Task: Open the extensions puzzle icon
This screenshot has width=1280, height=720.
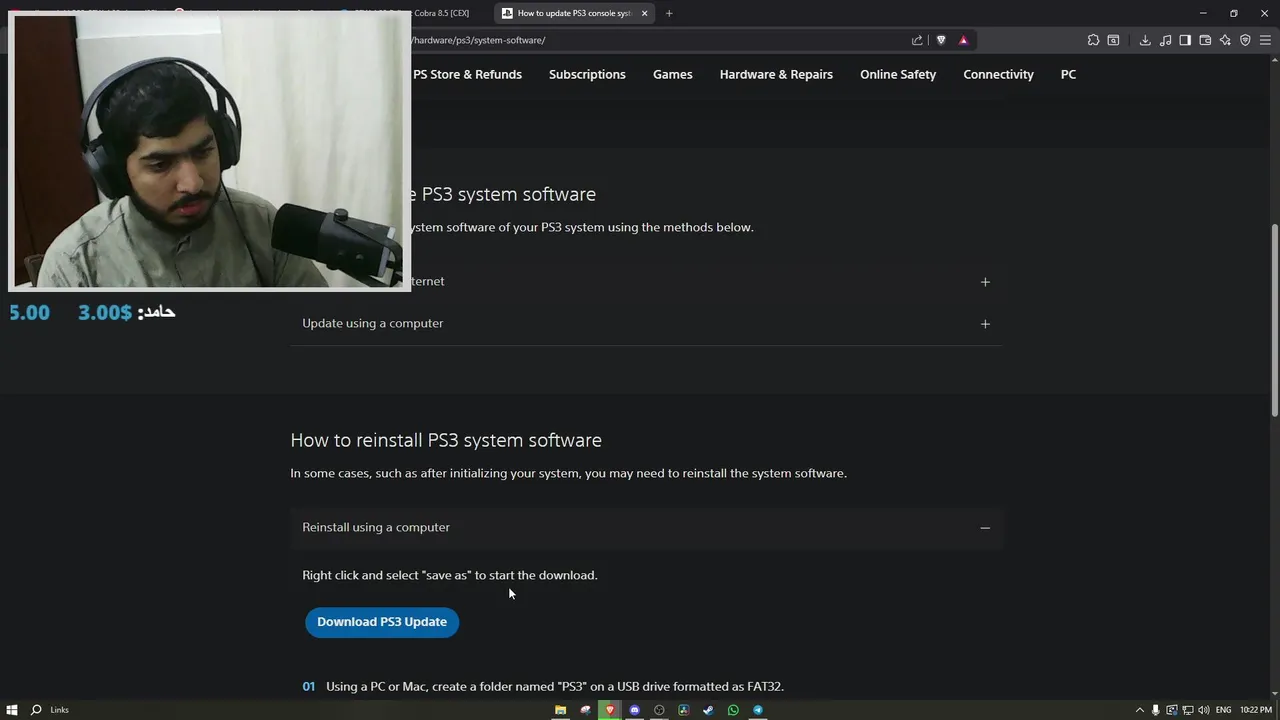Action: [1093, 40]
